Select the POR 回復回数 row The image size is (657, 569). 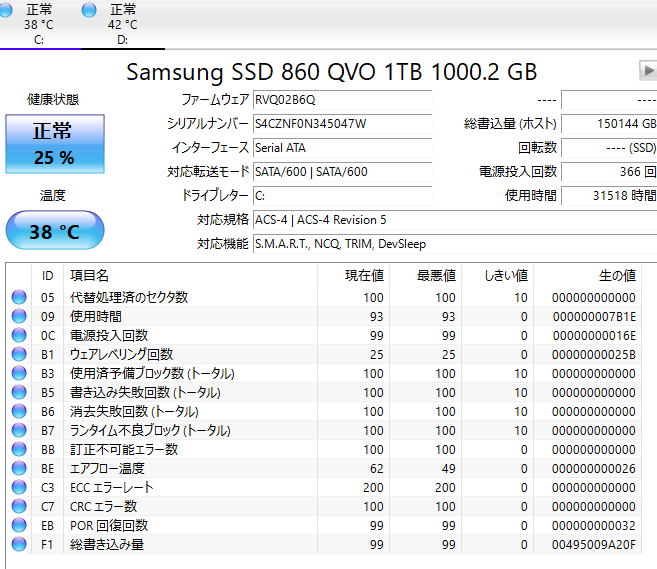323,525
